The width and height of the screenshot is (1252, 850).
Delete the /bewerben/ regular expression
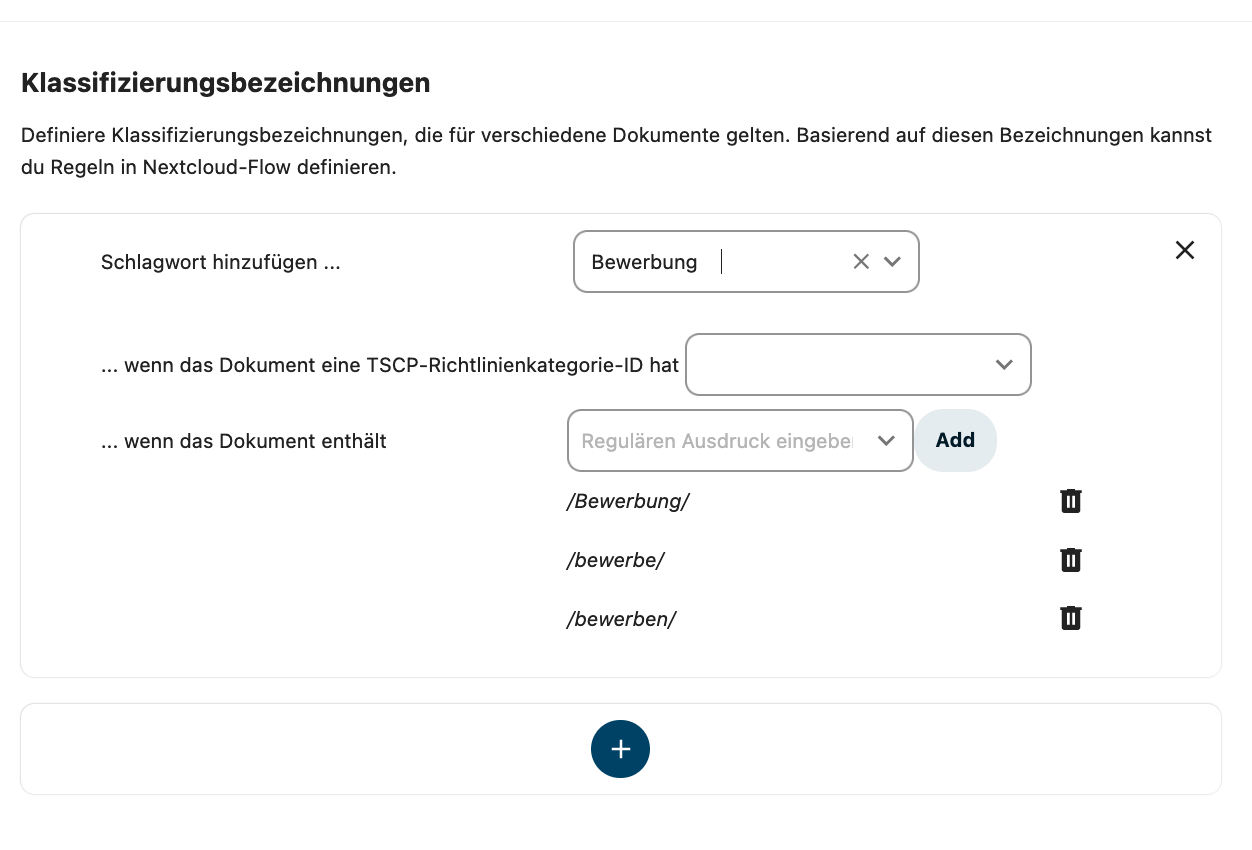coord(1071,619)
